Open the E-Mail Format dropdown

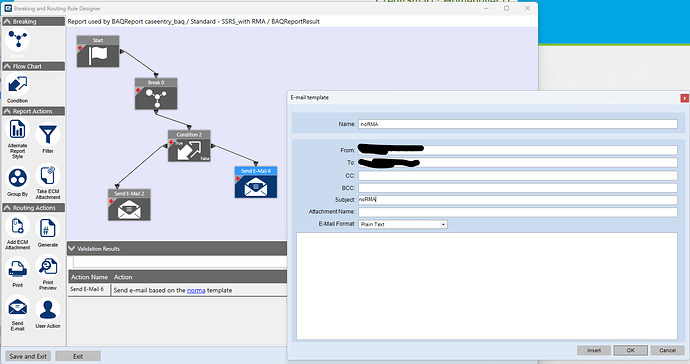(443, 224)
